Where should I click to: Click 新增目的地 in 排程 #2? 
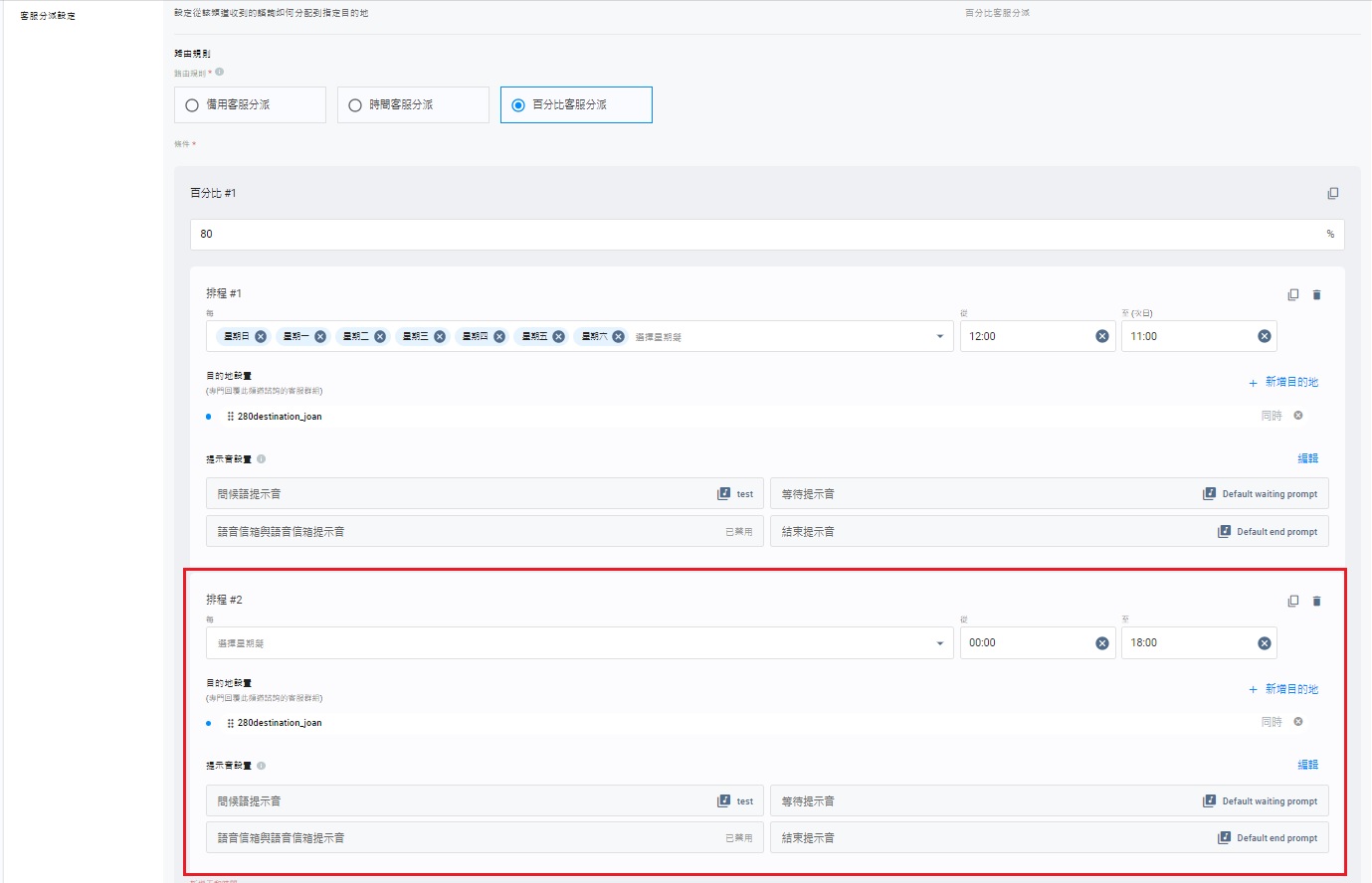1283,689
